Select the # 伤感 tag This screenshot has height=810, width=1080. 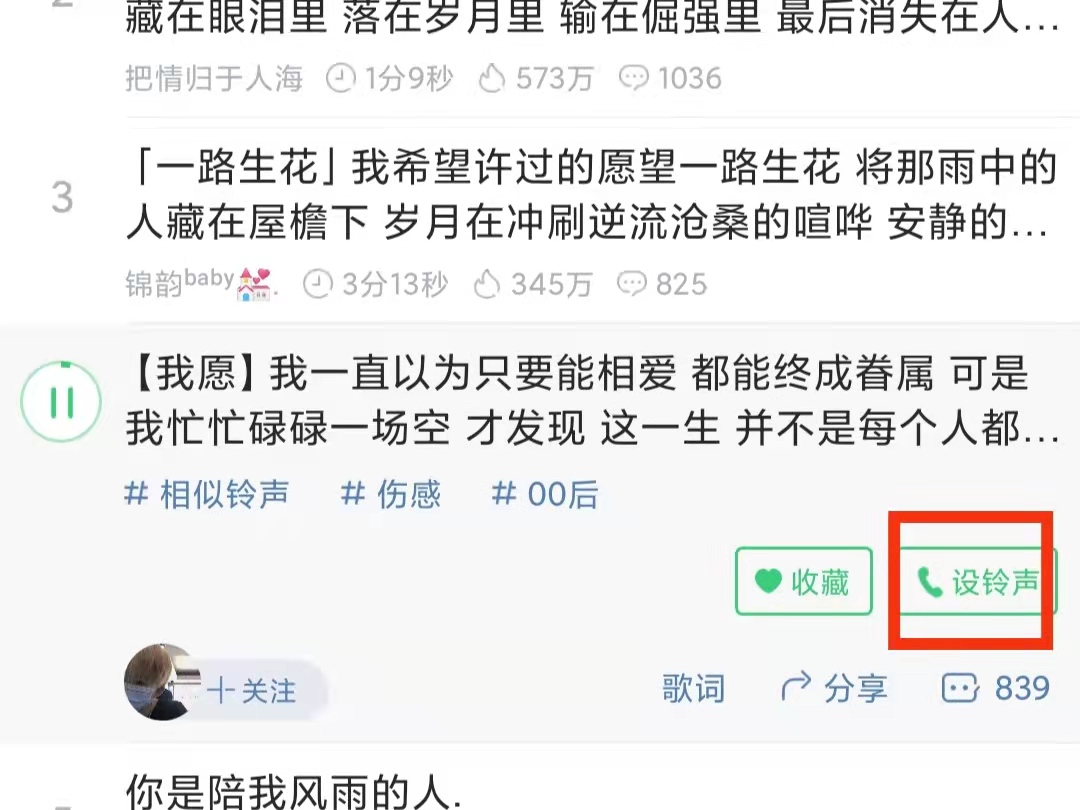391,495
